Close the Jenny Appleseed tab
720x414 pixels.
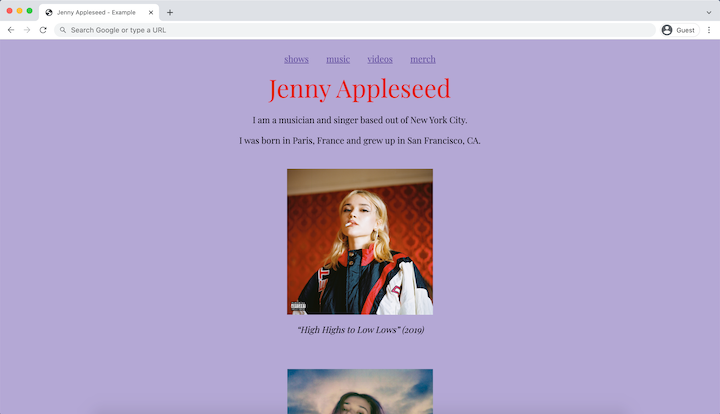151,12
